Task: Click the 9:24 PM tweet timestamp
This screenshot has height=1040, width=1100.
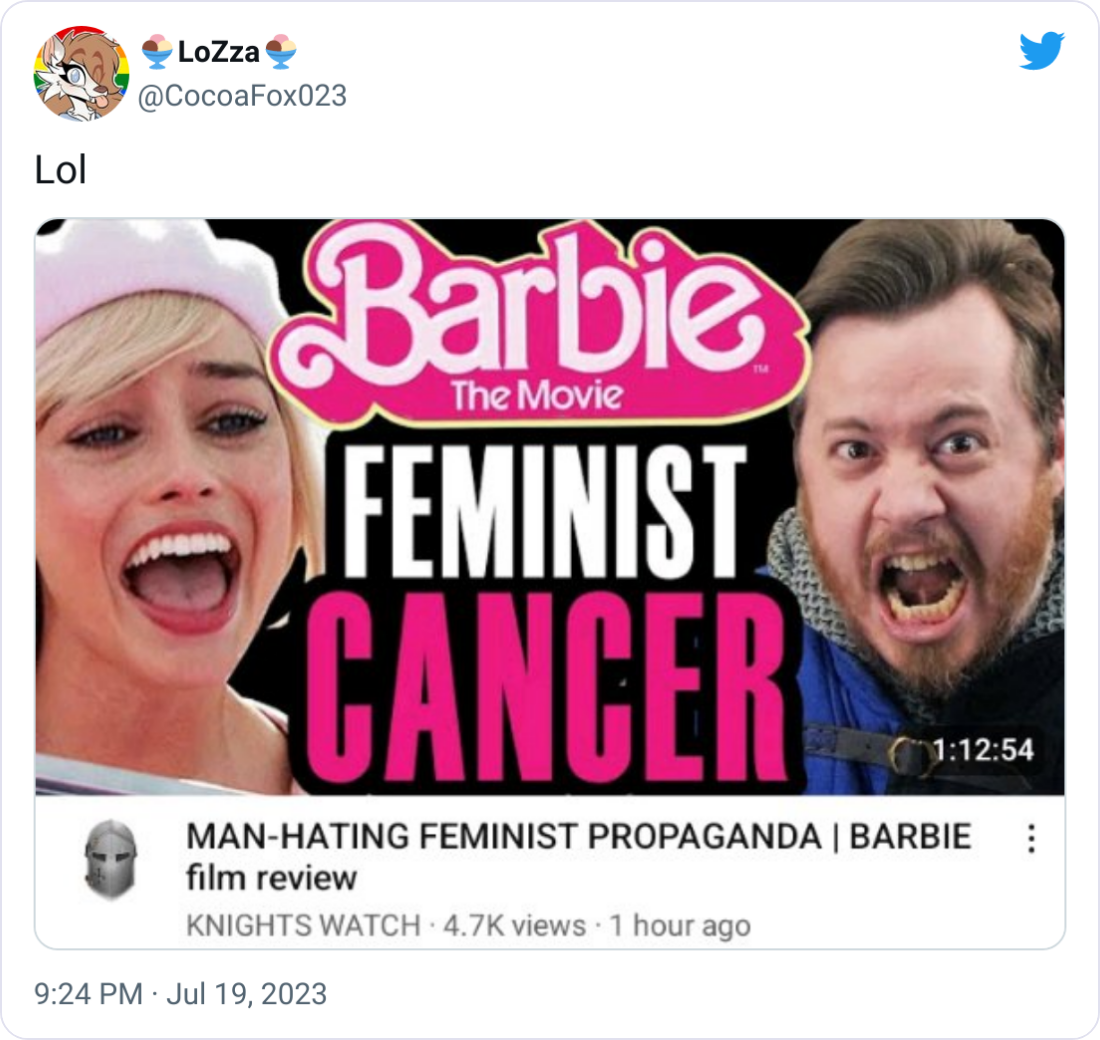Action: (x=88, y=994)
